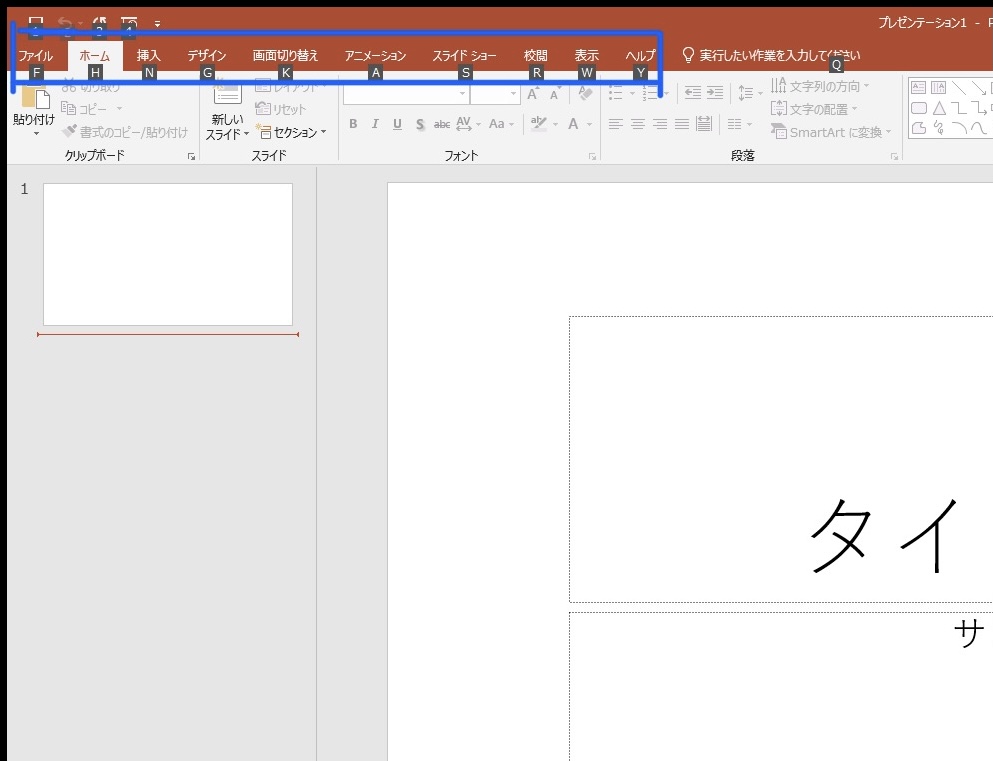The height and width of the screenshot is (761, 993).
Task: Toggle Italic formatting
Action: [x=375, y=123]
